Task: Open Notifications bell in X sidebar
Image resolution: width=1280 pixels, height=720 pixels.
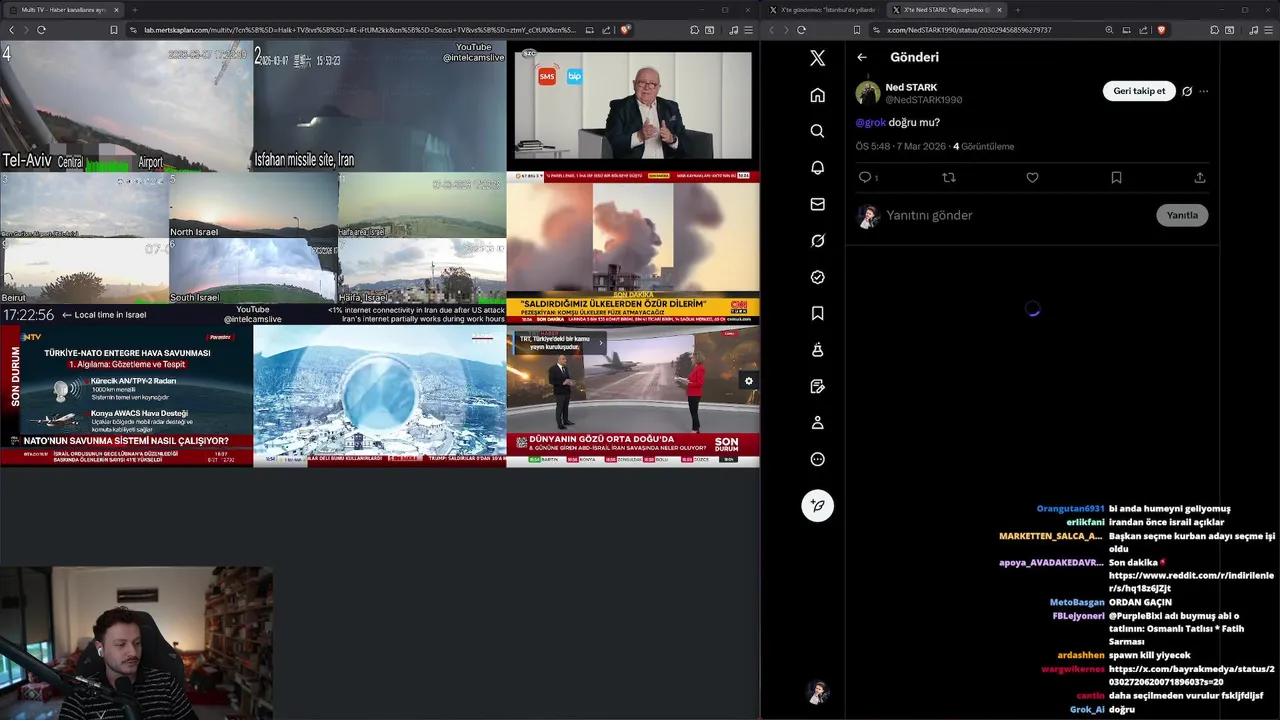Action: point(817,168)
